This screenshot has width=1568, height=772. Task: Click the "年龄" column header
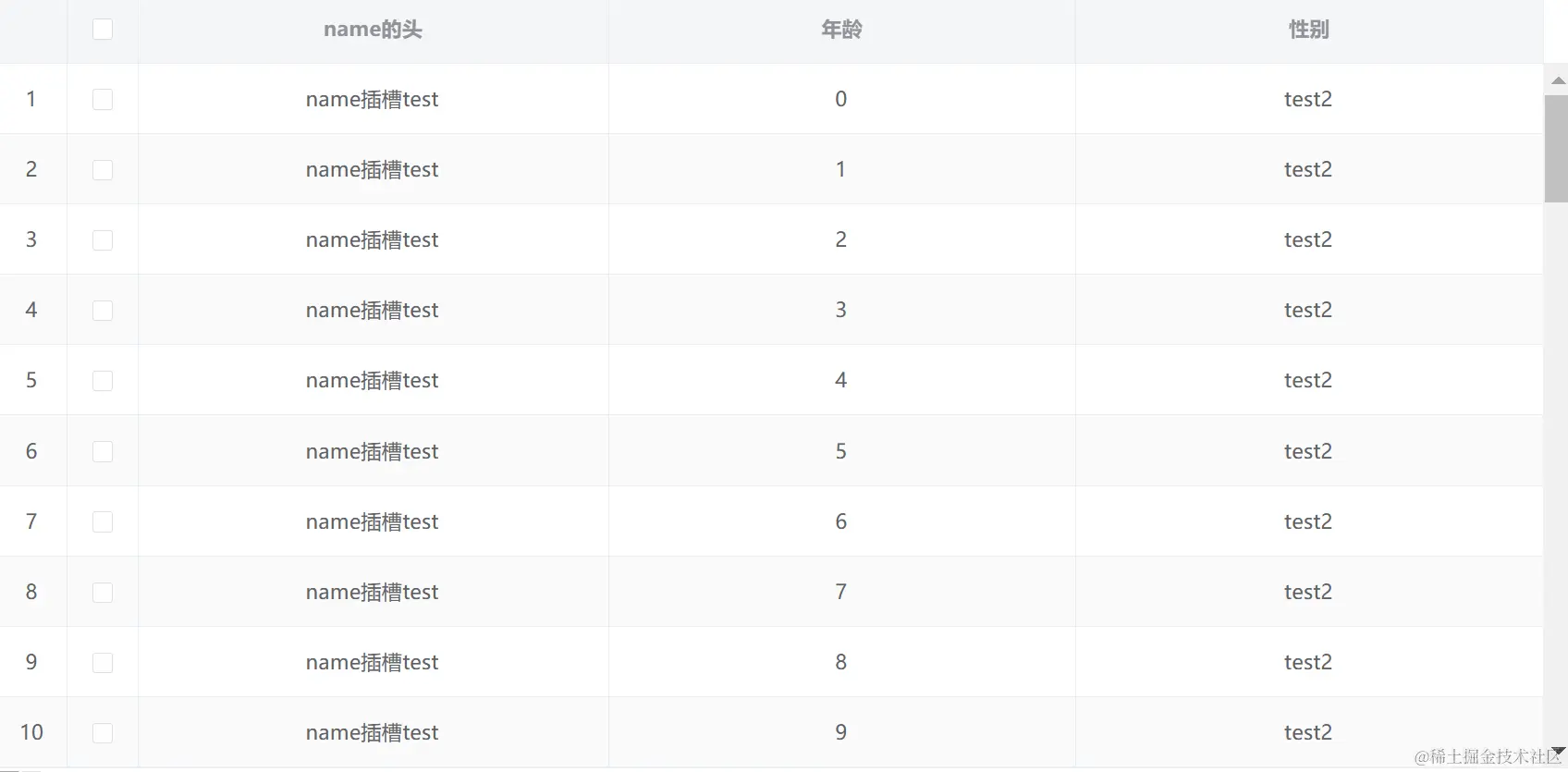point(841,30)
